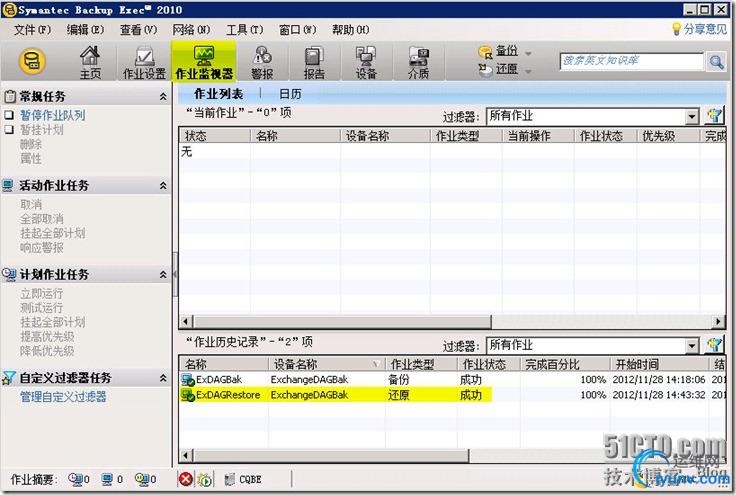Select the ExDAGBak history row name
Image resolution: width=736 pixels, height=495 pixels.
[219, 380]
